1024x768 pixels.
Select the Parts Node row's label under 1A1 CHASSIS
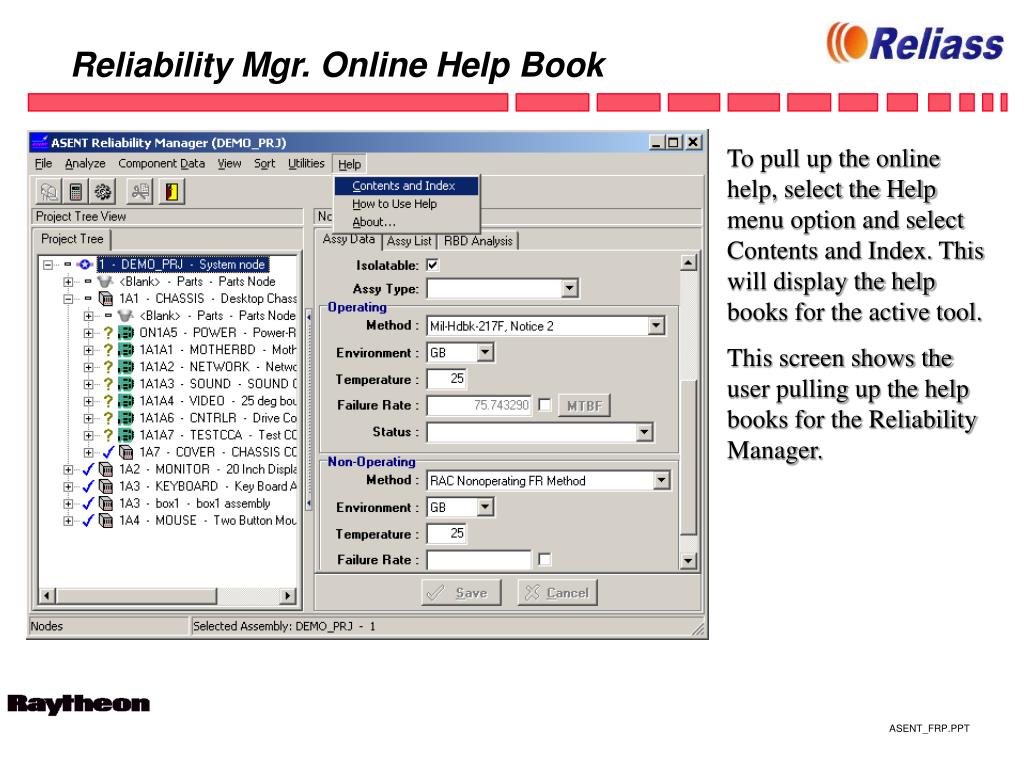(x=217, y=315)
